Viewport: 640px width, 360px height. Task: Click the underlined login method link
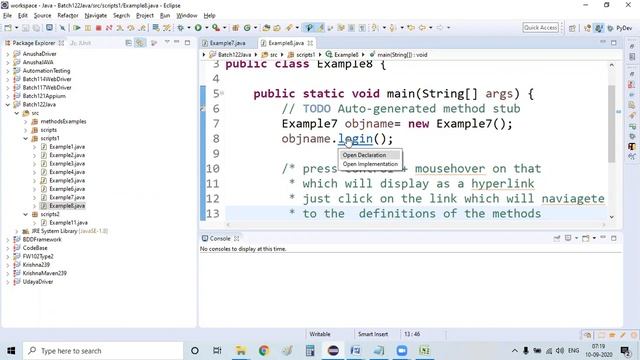click(x=355, y=139)
